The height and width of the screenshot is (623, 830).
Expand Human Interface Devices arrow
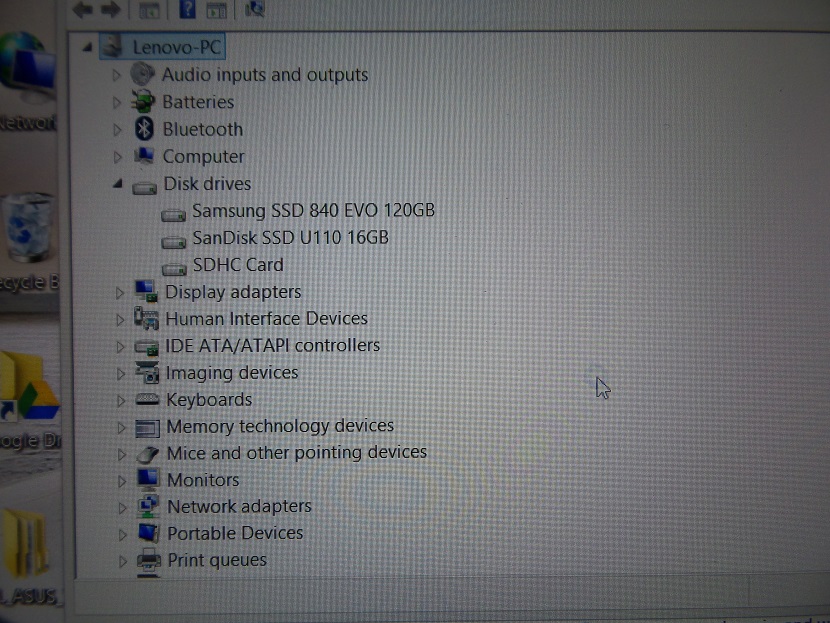[120, 319]
